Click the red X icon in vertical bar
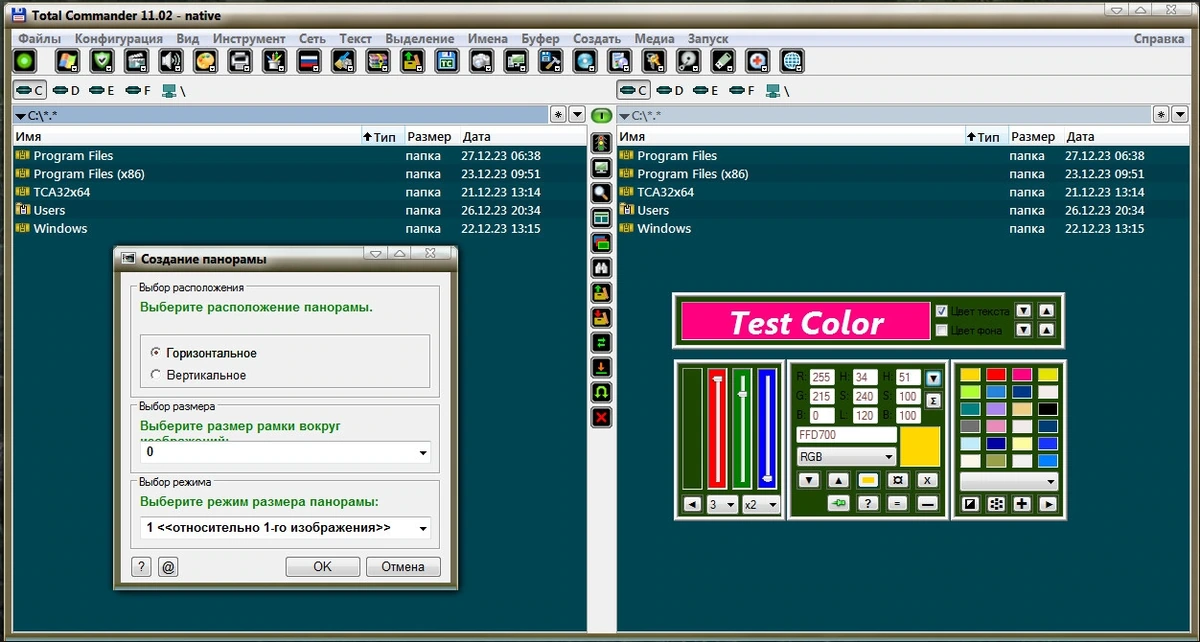1200x642 pixels. 601,417
